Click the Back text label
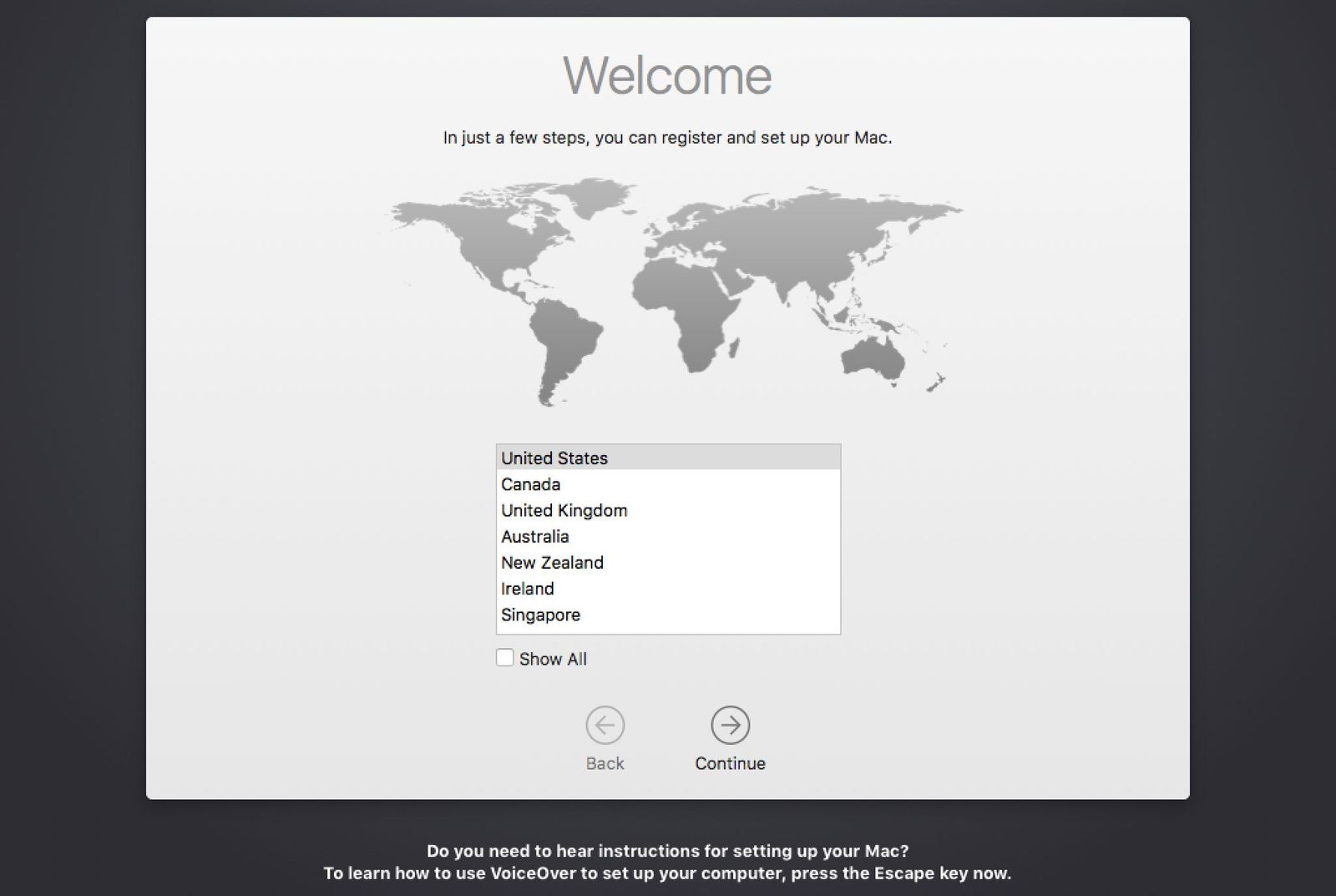The image size is (1336, 896). 605,763
